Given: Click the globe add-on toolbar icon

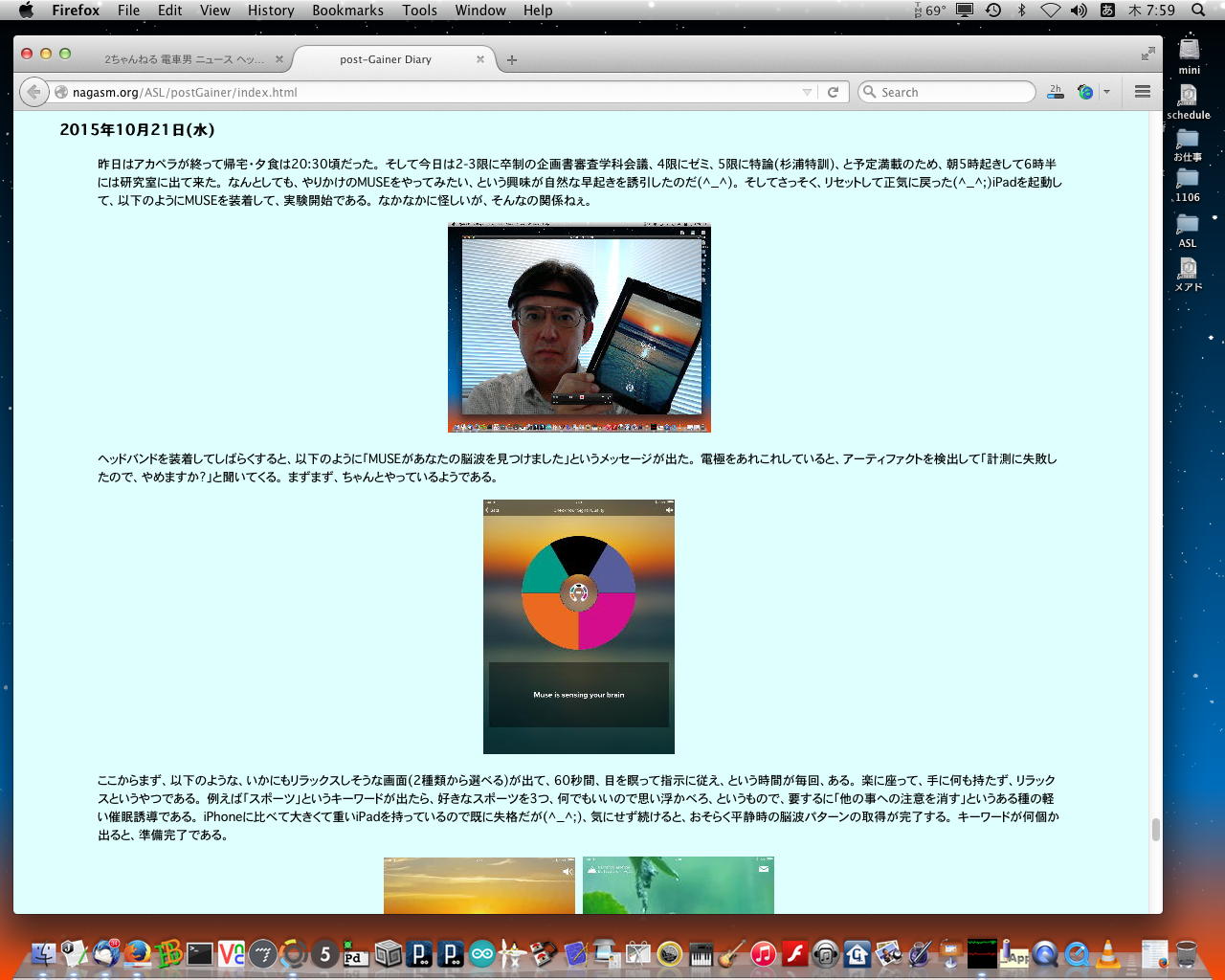Looking at the screenshot, I should (1085, 92).
